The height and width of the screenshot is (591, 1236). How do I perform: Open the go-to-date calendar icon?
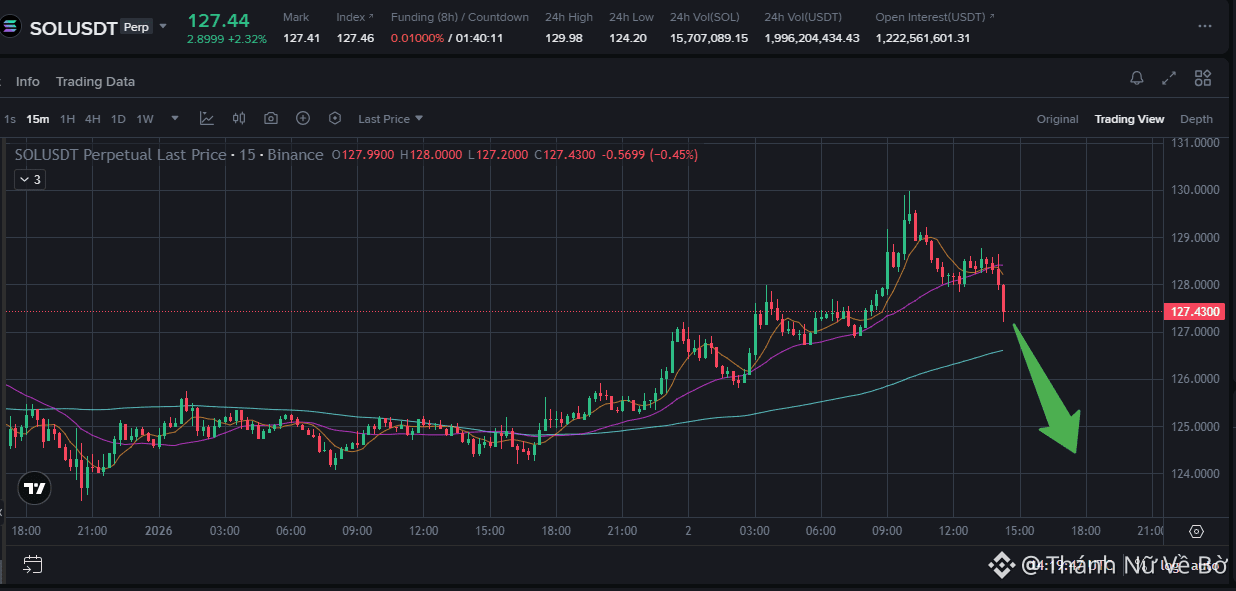click(x=31, y=564)
